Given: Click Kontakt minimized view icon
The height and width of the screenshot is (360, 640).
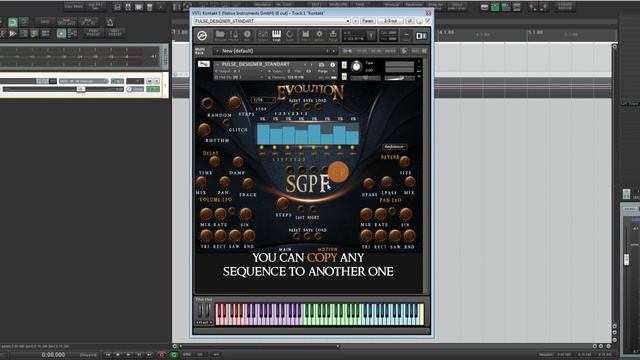Looking at the screenshot, I should coord(406,36).
